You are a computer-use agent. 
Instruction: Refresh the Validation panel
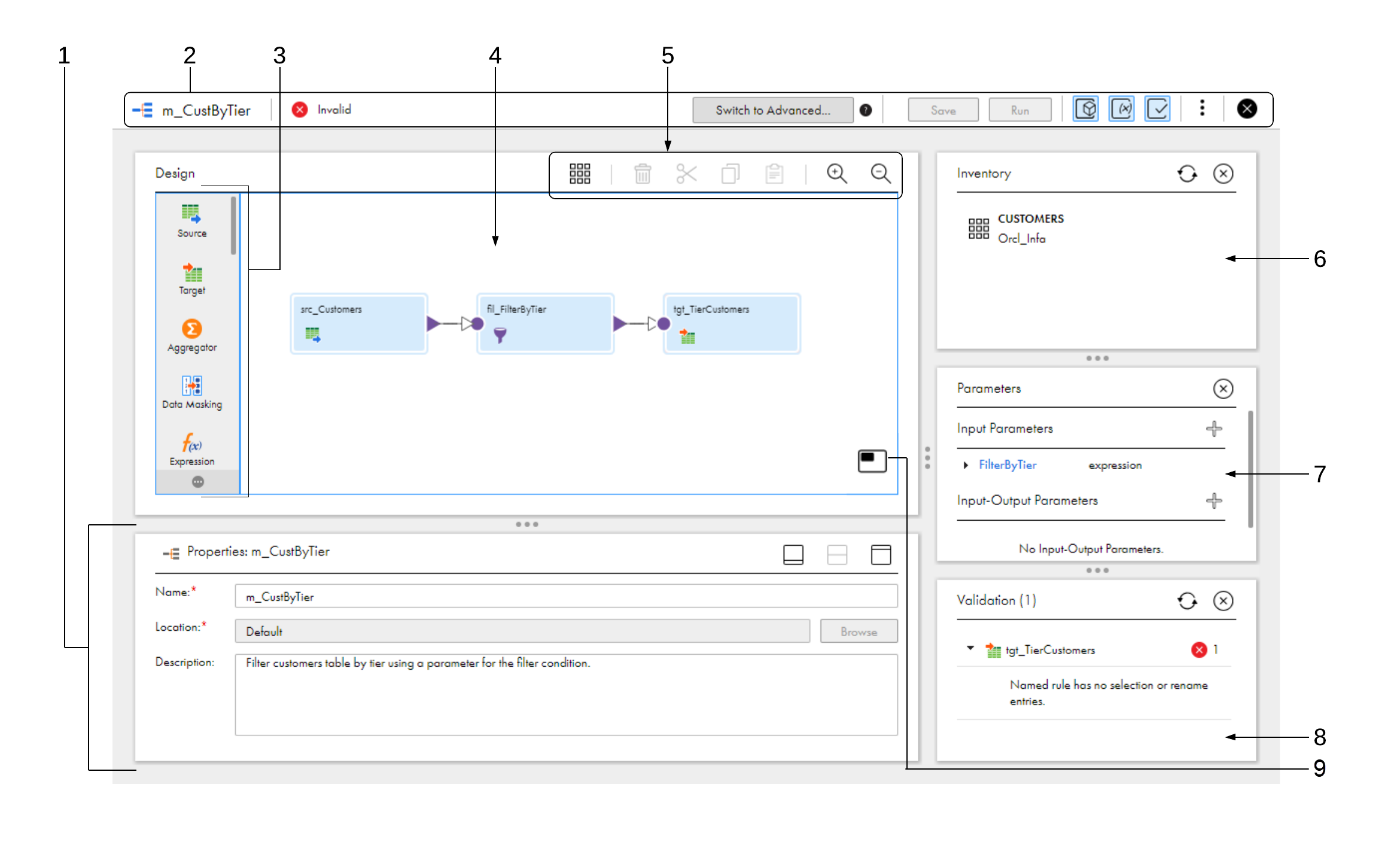coord(1187,601)
